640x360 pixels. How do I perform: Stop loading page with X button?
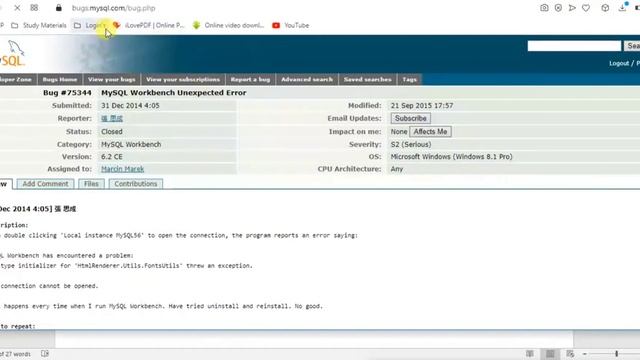pos(17,8)
